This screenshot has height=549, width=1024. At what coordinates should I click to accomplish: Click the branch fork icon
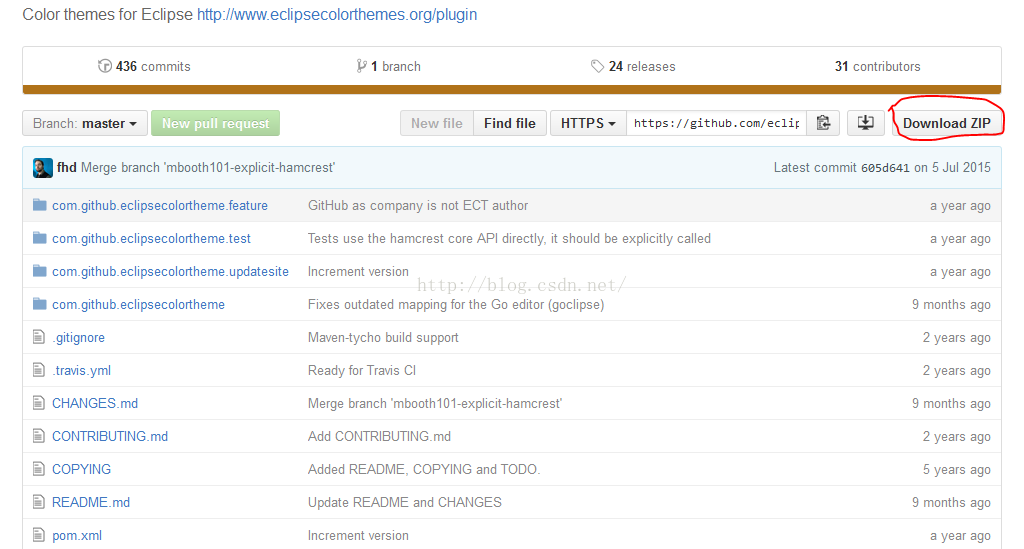pyautogui.click(x=361, y=66)
